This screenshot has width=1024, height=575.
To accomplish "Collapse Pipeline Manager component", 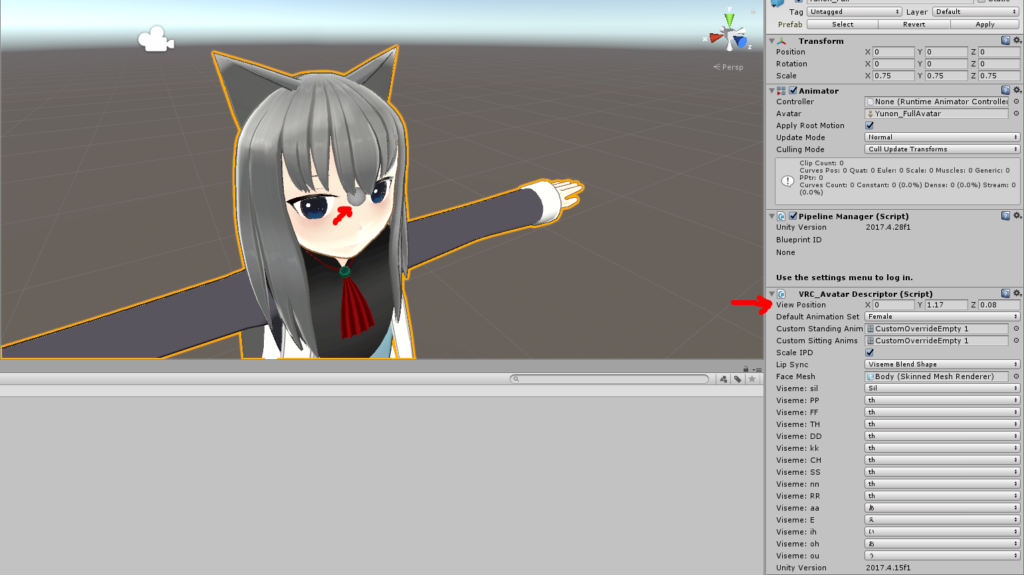I will (x=772, y=216).
